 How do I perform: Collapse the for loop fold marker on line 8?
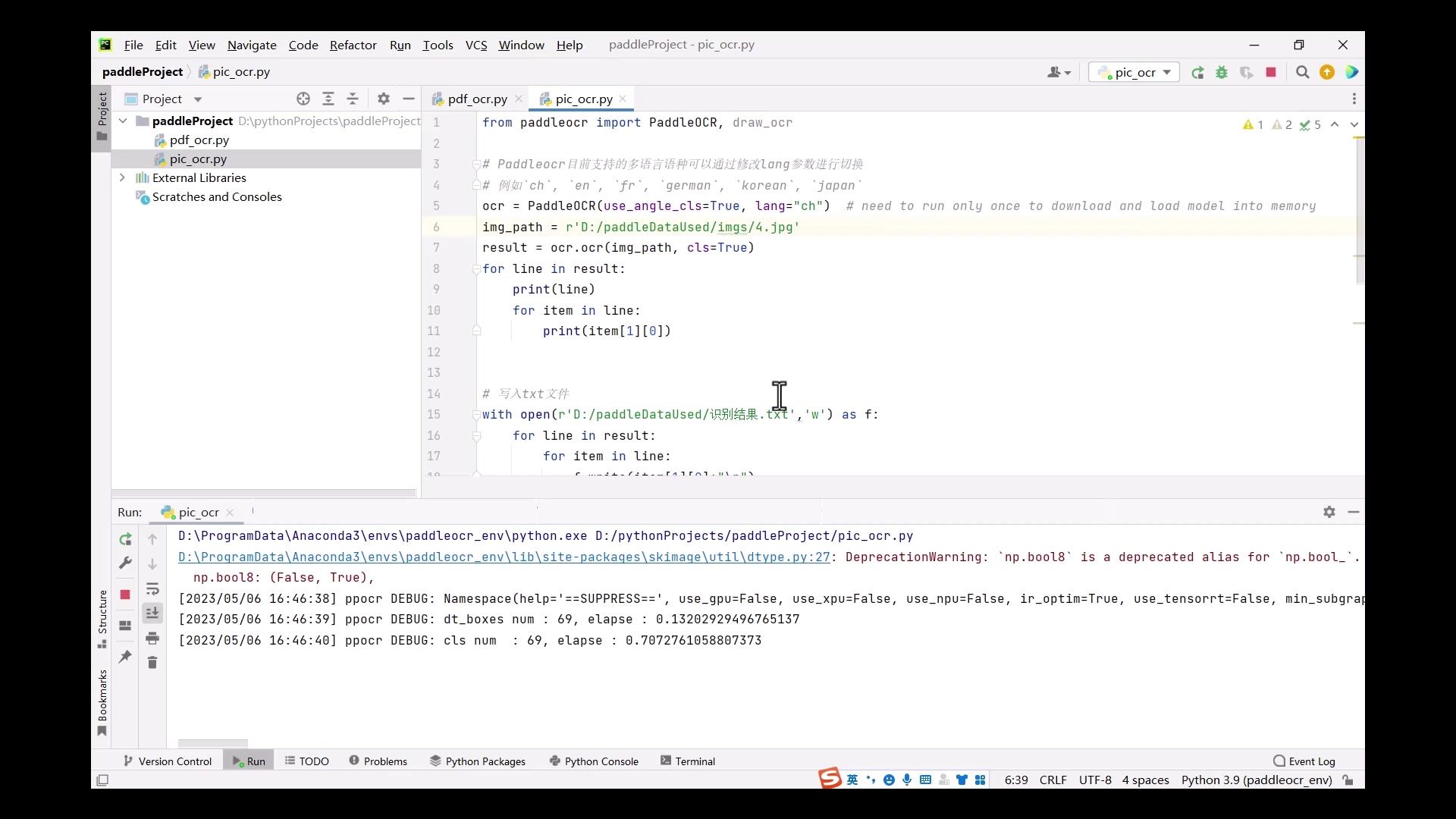pos(477,269)
